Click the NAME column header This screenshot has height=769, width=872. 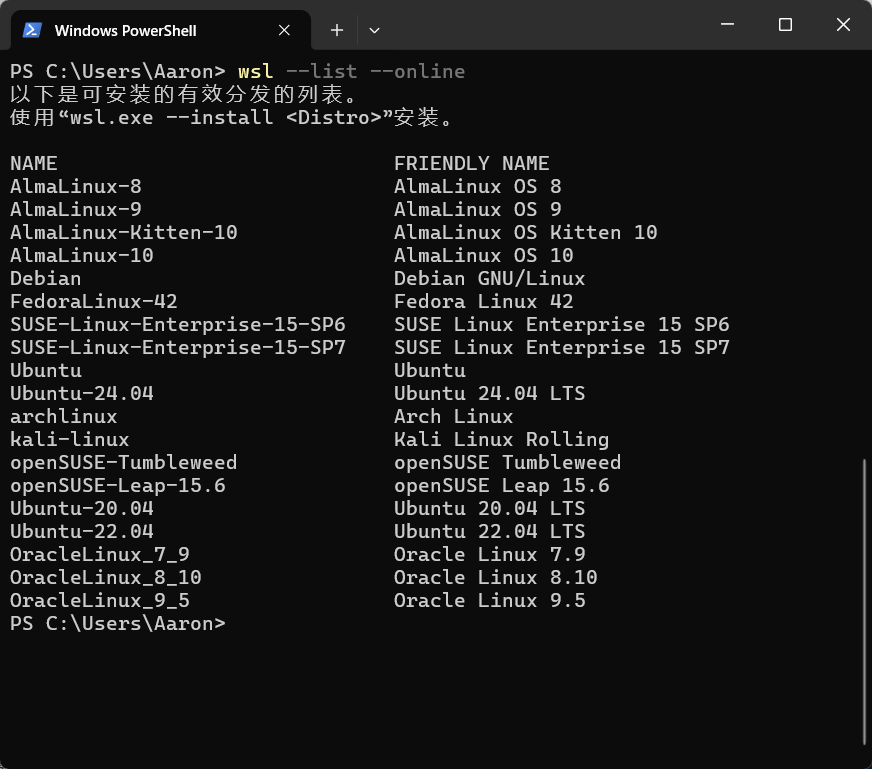pyautogui.click(x=34, y=163)
